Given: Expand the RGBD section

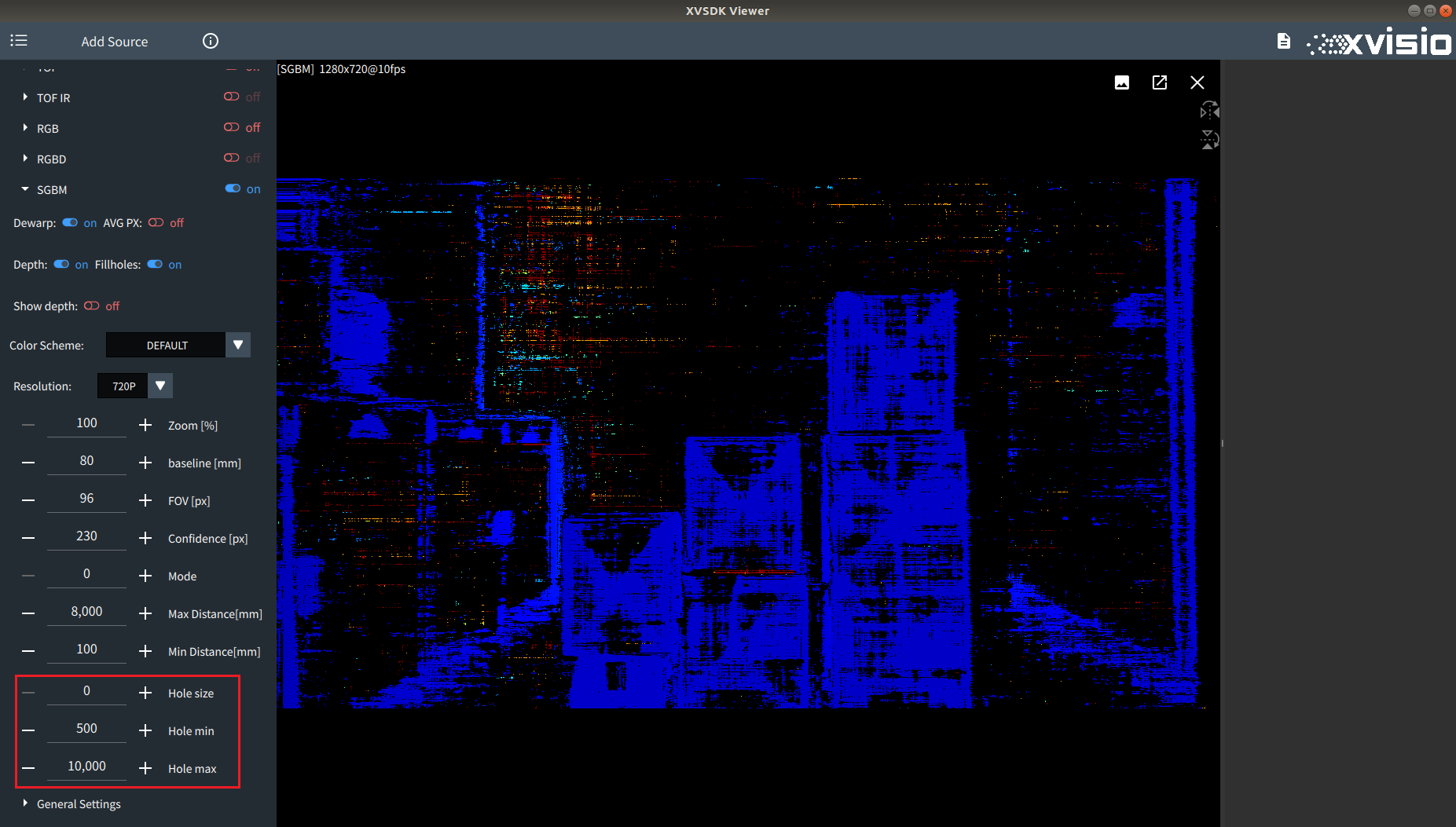Looking at the screenshot, I should 25,158.
